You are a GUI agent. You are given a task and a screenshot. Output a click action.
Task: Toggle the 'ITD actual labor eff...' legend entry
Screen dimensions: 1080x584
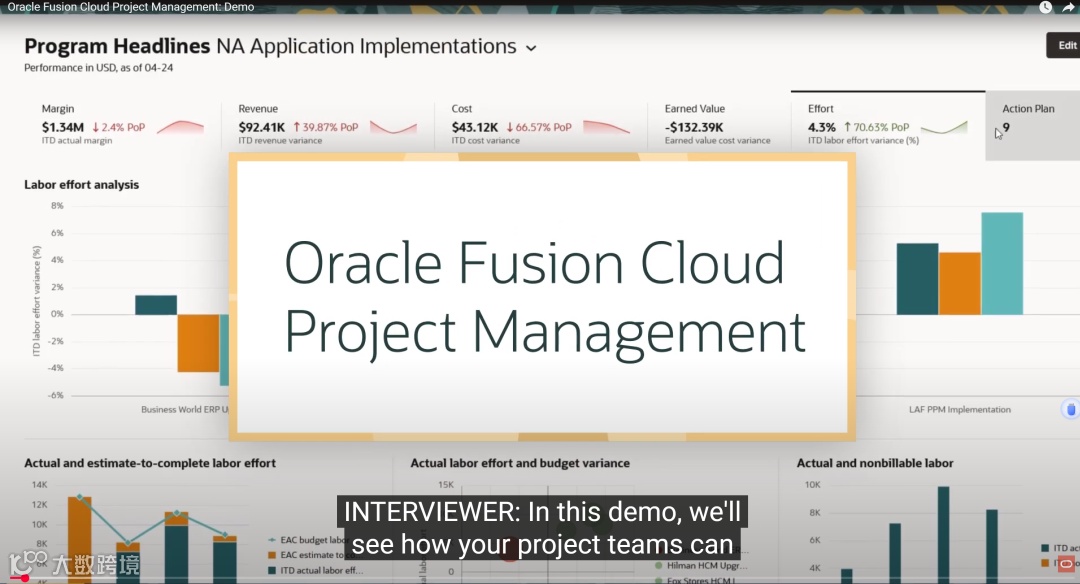[315, 570]
